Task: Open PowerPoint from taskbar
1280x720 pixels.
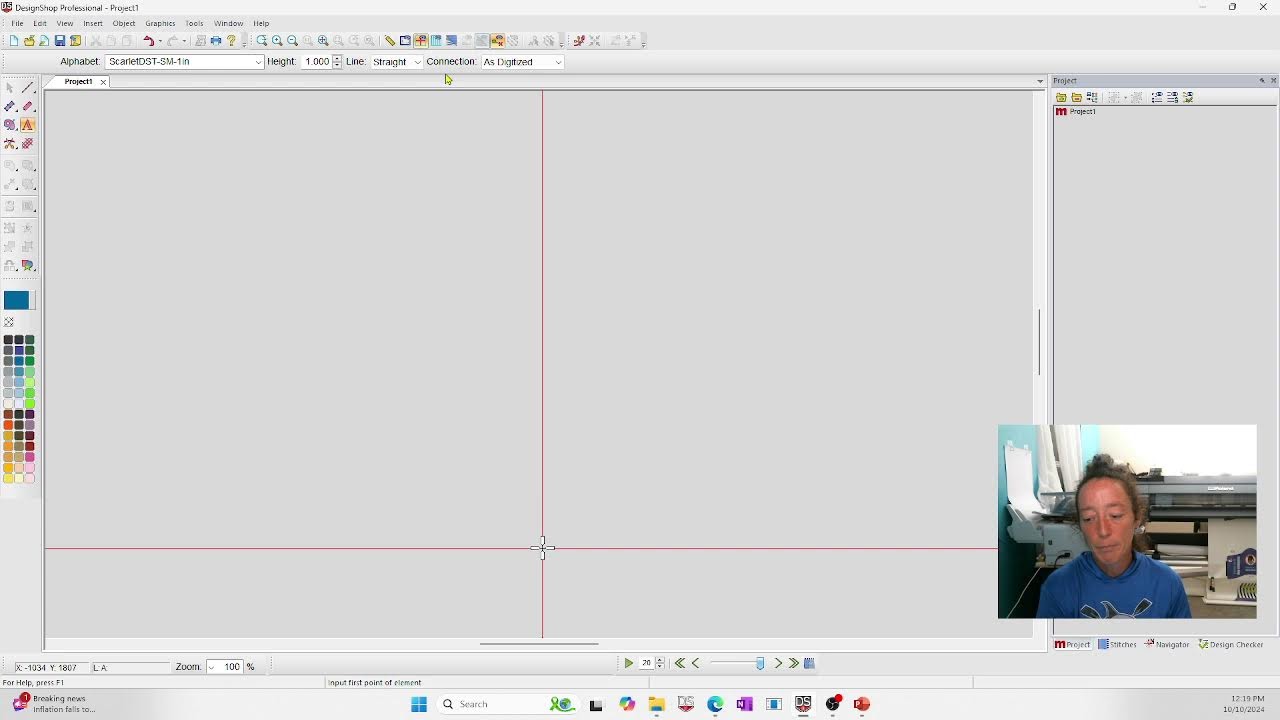Action: [862, 704]
